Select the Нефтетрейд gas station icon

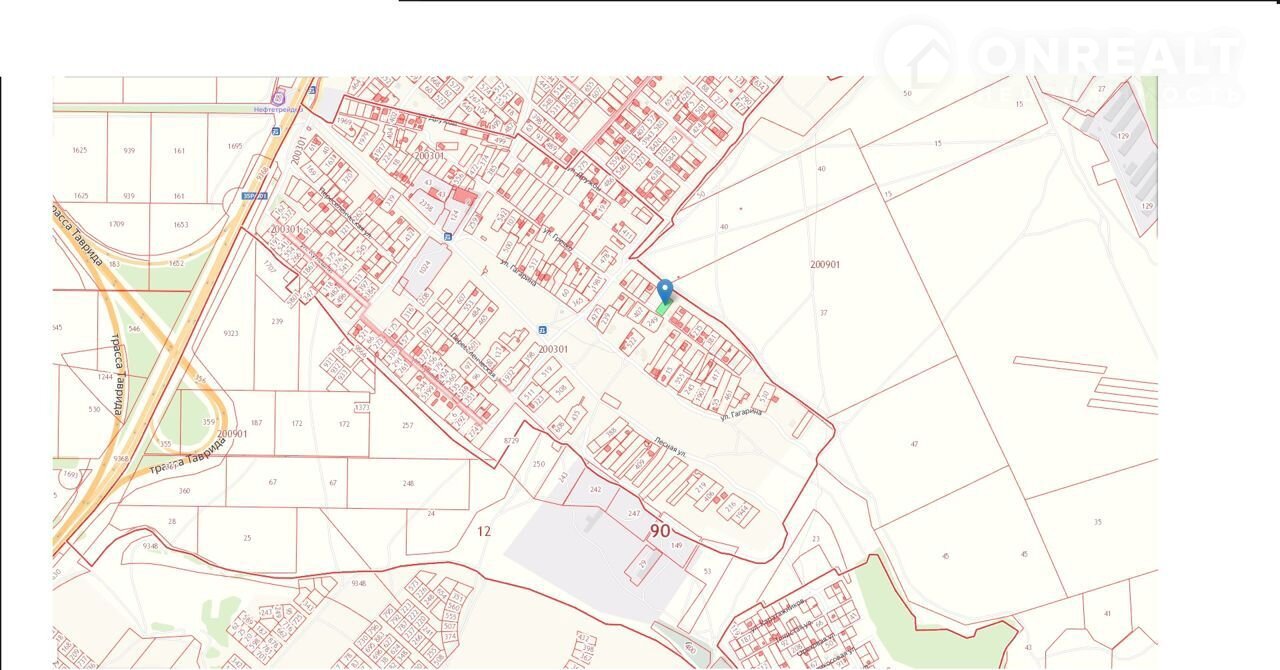[278, 97]
